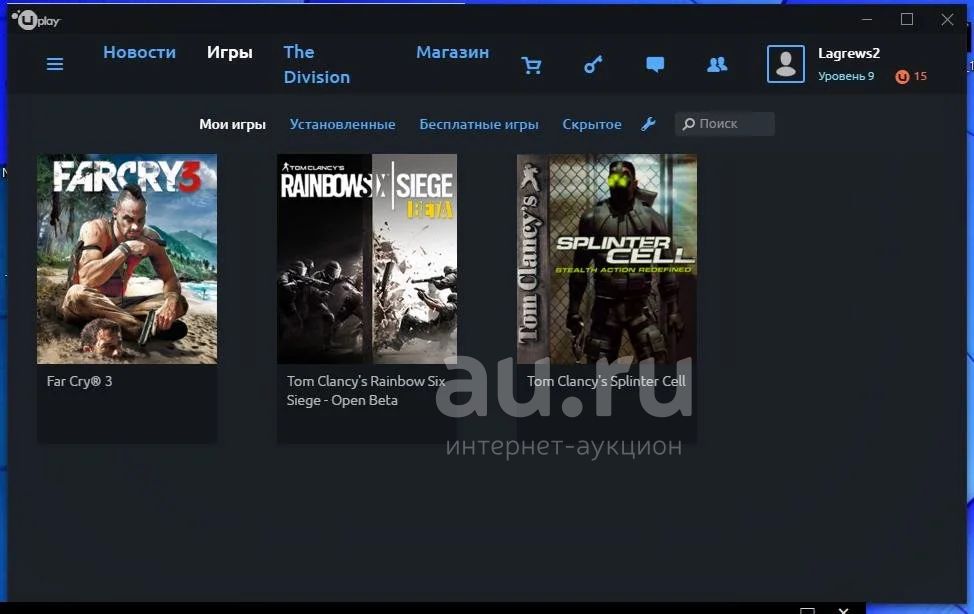Click the 15 units balance

coord(920,76)
